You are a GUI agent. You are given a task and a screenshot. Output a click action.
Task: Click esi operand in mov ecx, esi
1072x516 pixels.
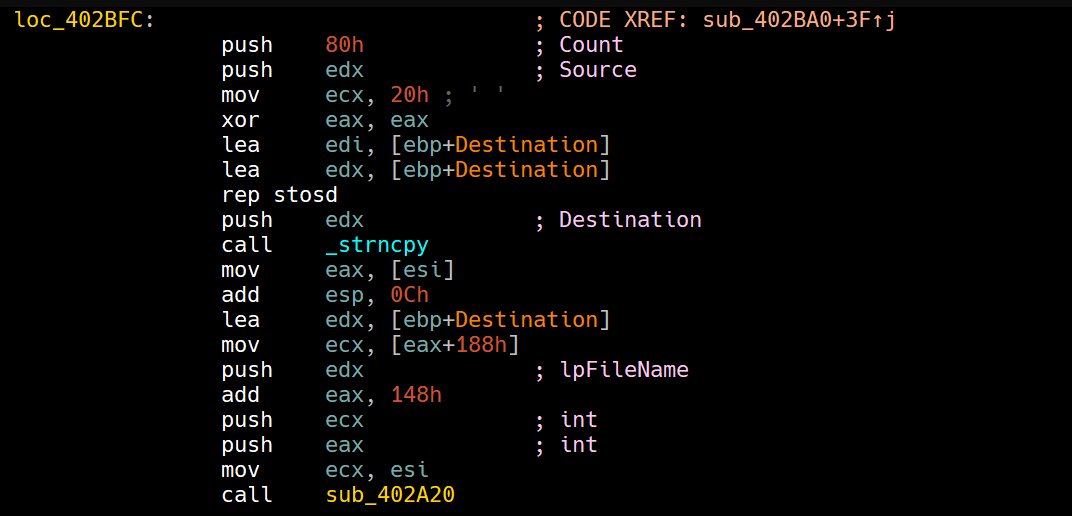point(409,470)
